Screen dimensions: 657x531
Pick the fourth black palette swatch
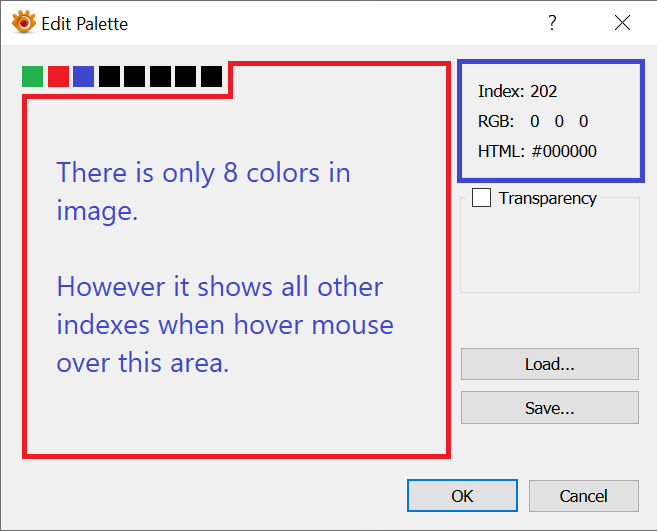point(185,76)
